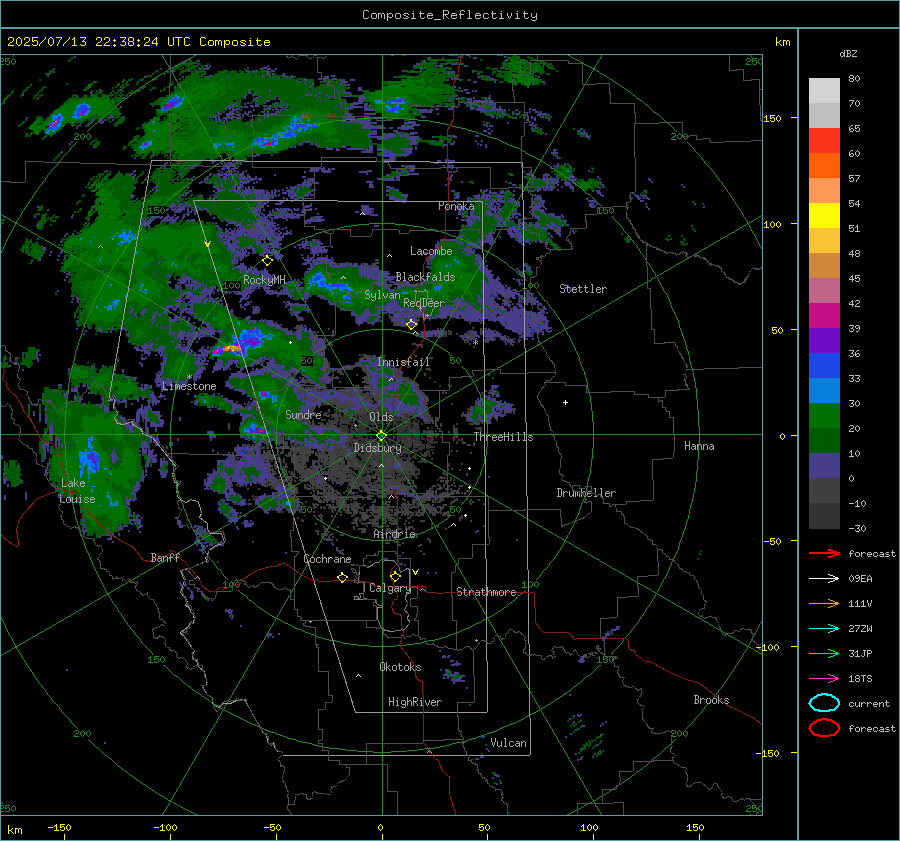The height and width of the screenshot is (841, 900).
Task: Click the yellow diamond marker below Cochrane
Action: coord(342,578)
